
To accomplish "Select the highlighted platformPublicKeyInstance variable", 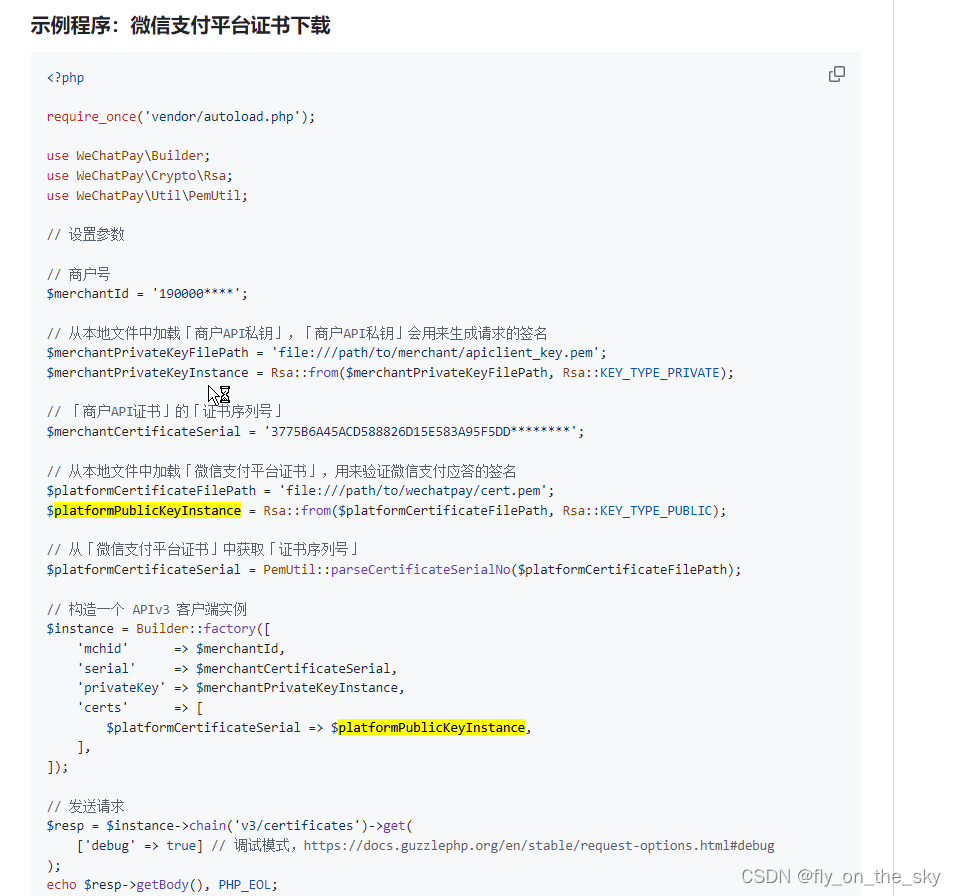I will (x=144, y=510).
